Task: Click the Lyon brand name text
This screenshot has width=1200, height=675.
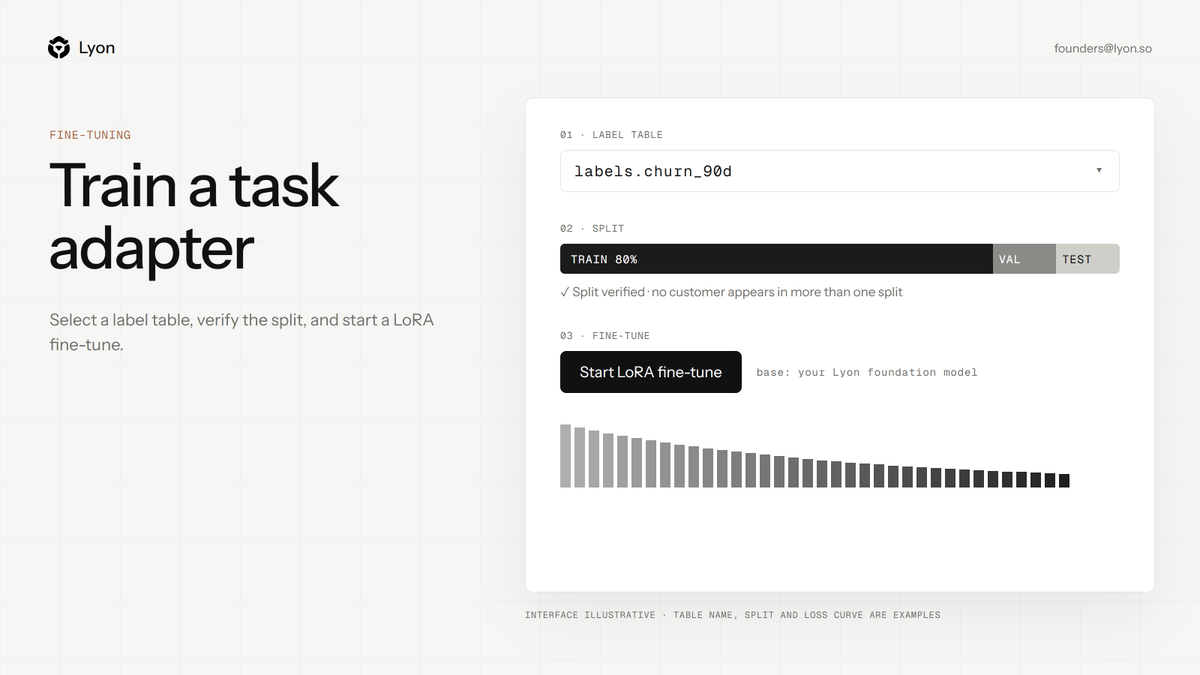Action: pos(97,48)
